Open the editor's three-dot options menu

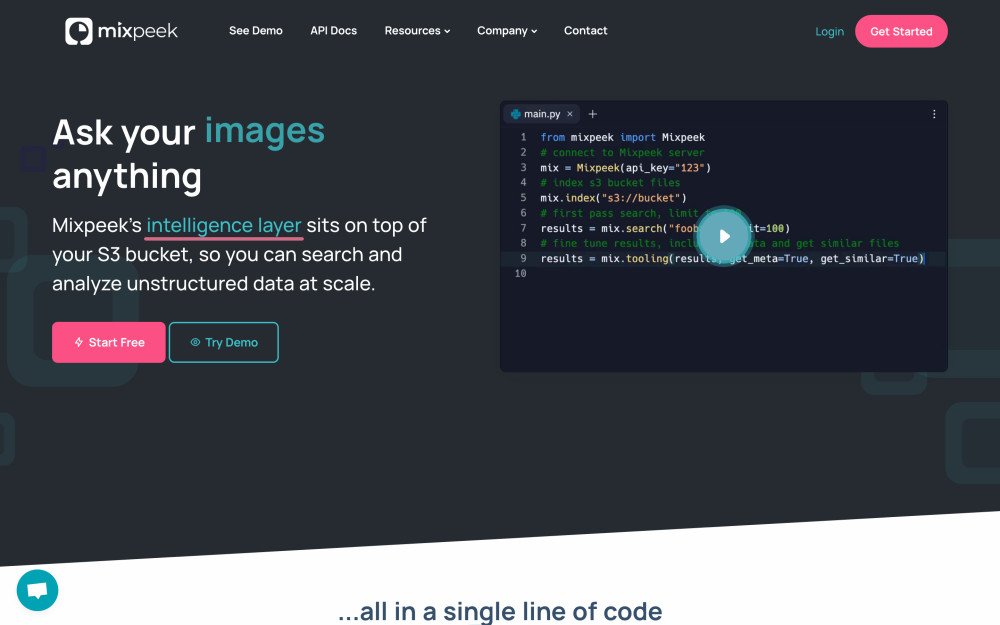tap(934, 114)
